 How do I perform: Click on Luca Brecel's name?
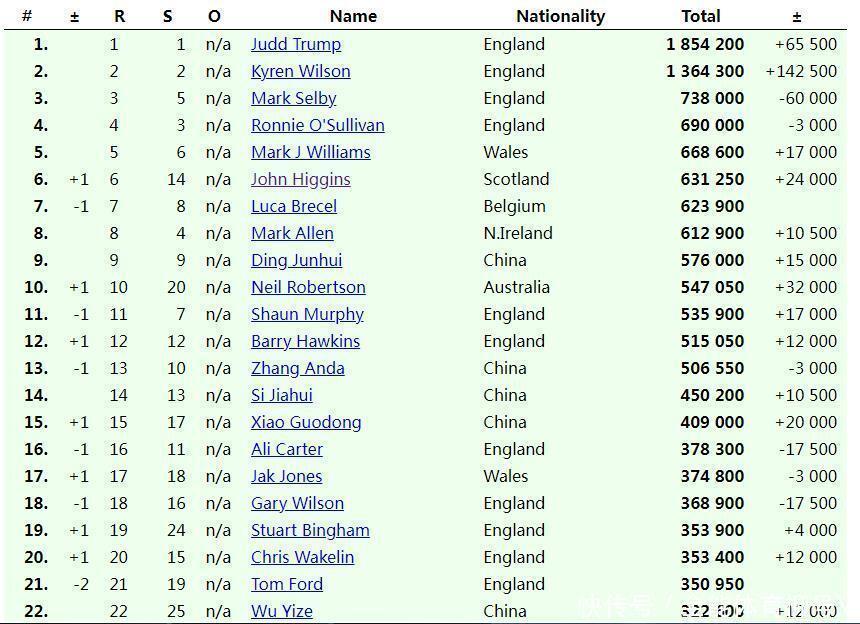294,206
